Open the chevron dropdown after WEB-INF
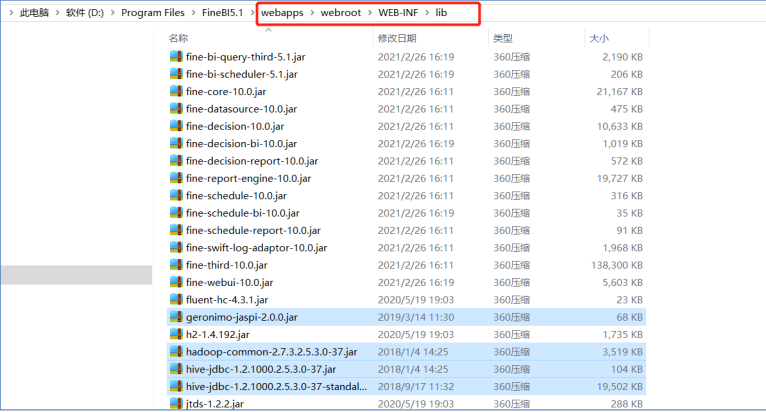Image resolution: width=766 pixels, height=412 pixels. (427, 13)
